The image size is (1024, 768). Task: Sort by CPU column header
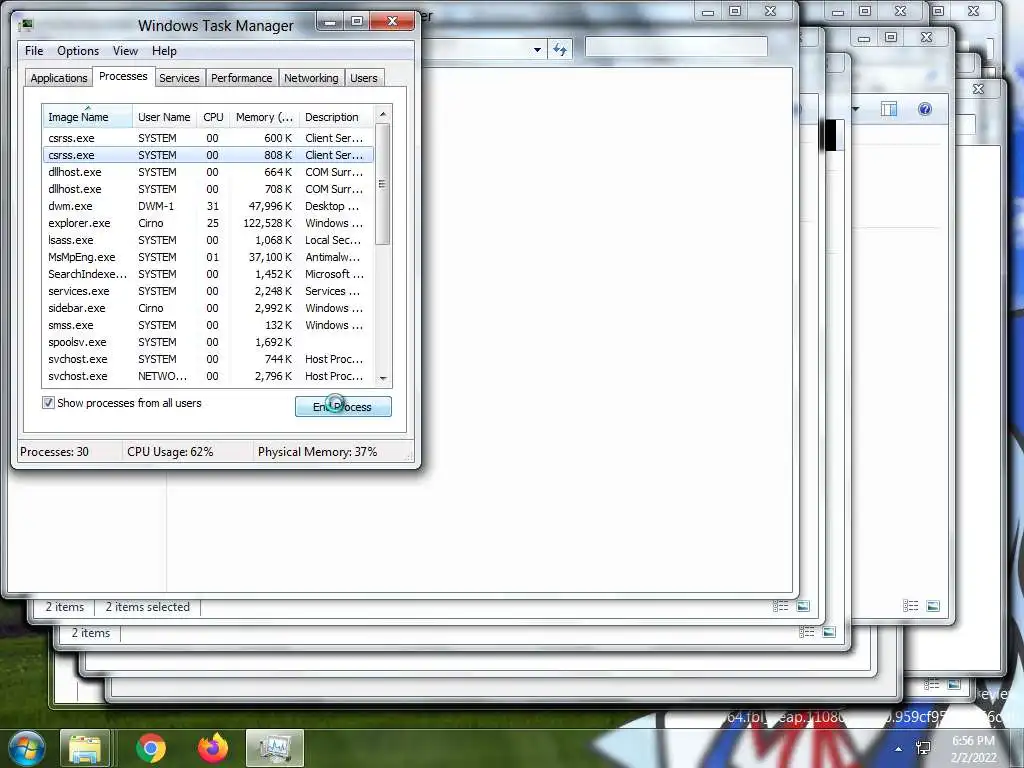point(213,117)
